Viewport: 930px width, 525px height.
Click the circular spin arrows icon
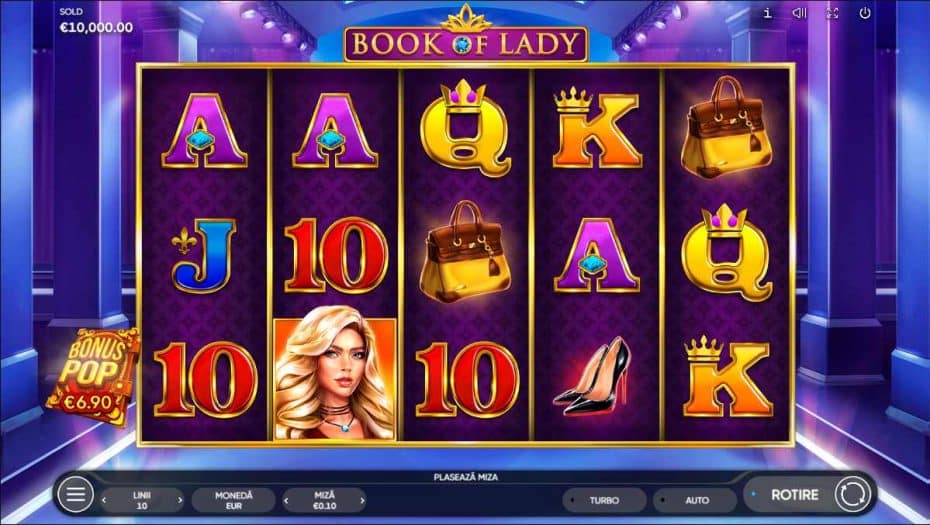[852, 494]
